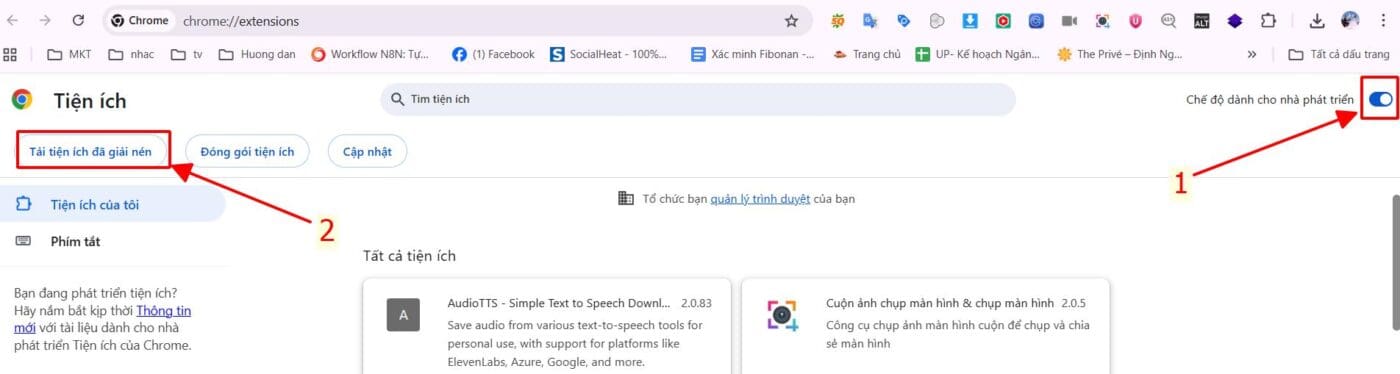Open the Extensions puzzle piece menu
Screen dimensions: 1400x374
(1268, 20)
